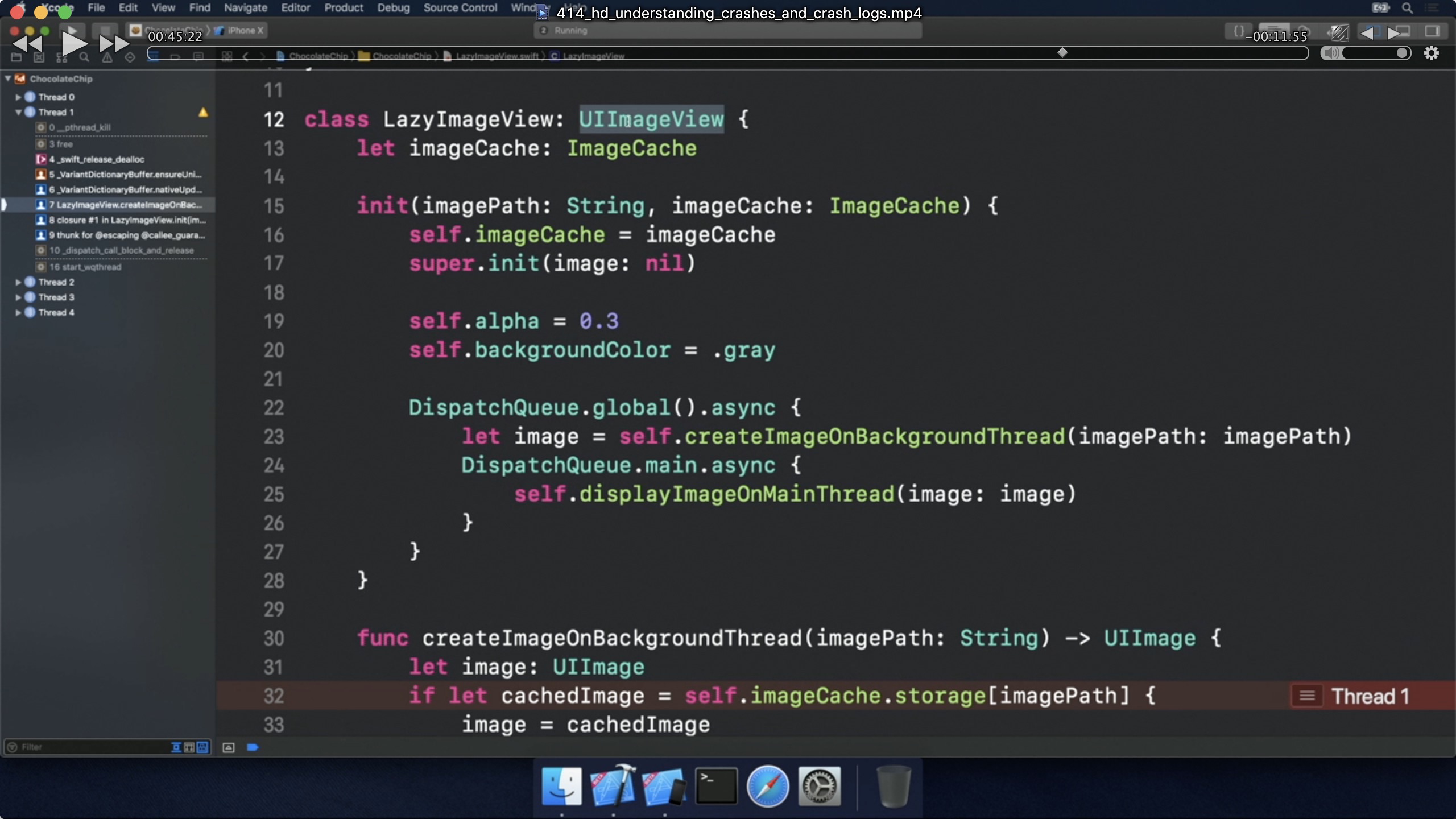The width and height of the screenshot is (1456, 819).
Task: Click the Thread 1 error annotation icon
Action: pos(1306,696)
